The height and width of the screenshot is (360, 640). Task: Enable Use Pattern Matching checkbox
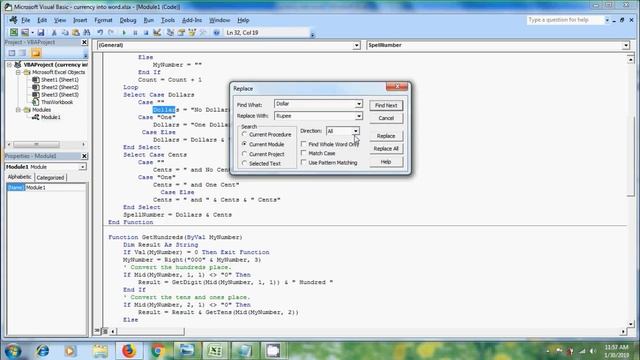304,162
